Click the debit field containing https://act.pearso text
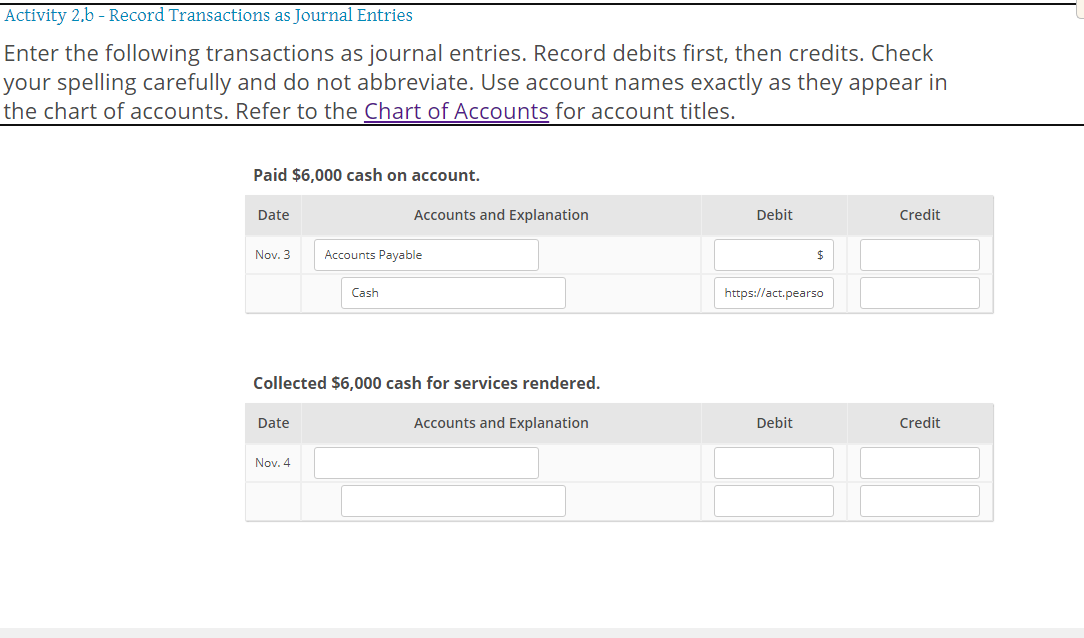 click(774, 292)
